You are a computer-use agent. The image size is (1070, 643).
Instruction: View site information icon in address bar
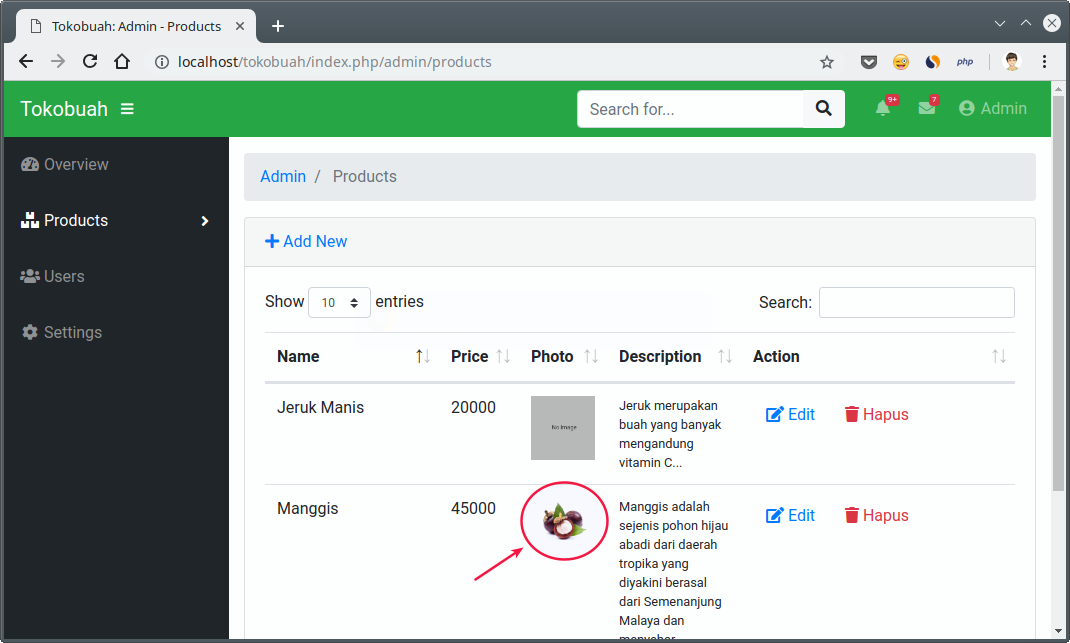pyautogui.click(x=162, y=62)
